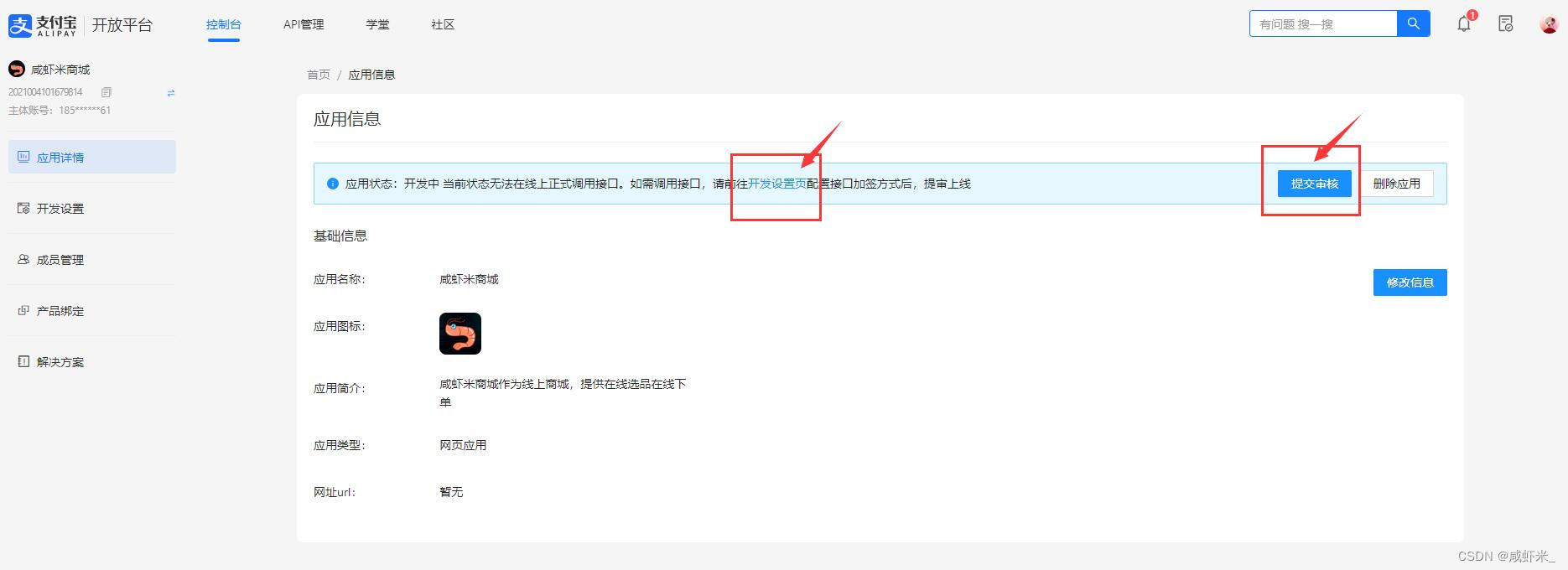Follow the 开发设置页 link in the notice
Image resolution: width=1568 pixels, height=570 pixels.
click(777, 184)
